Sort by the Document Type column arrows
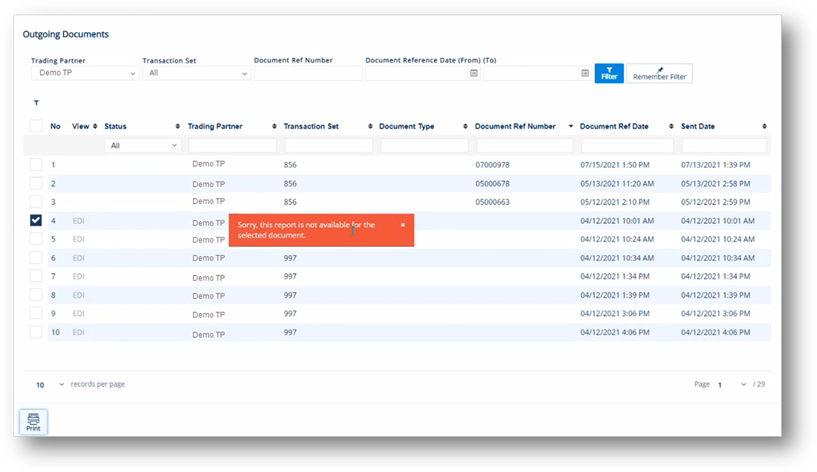Image resolution: width=817 pixels, height=472 pixels. (466, 127)
